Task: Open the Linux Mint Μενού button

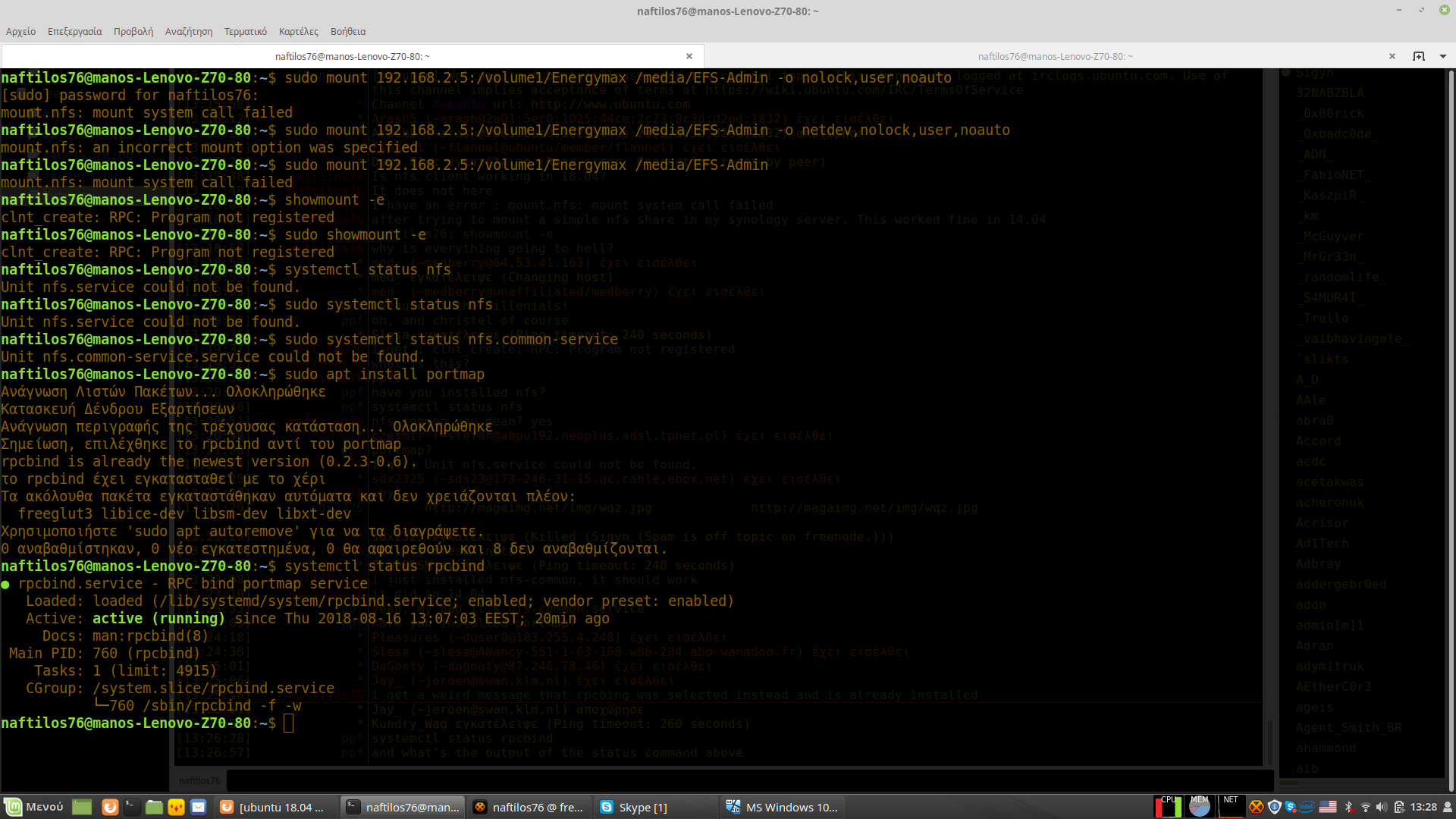Action: pos(34,807)
